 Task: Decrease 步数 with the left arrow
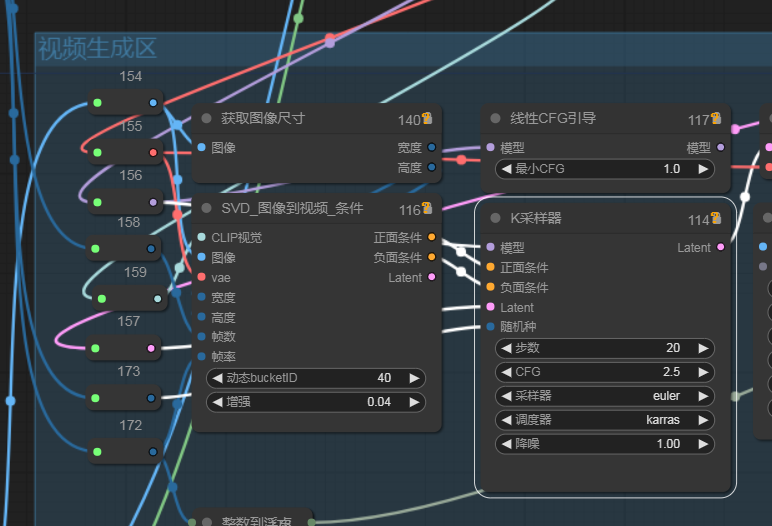[506, 348]
